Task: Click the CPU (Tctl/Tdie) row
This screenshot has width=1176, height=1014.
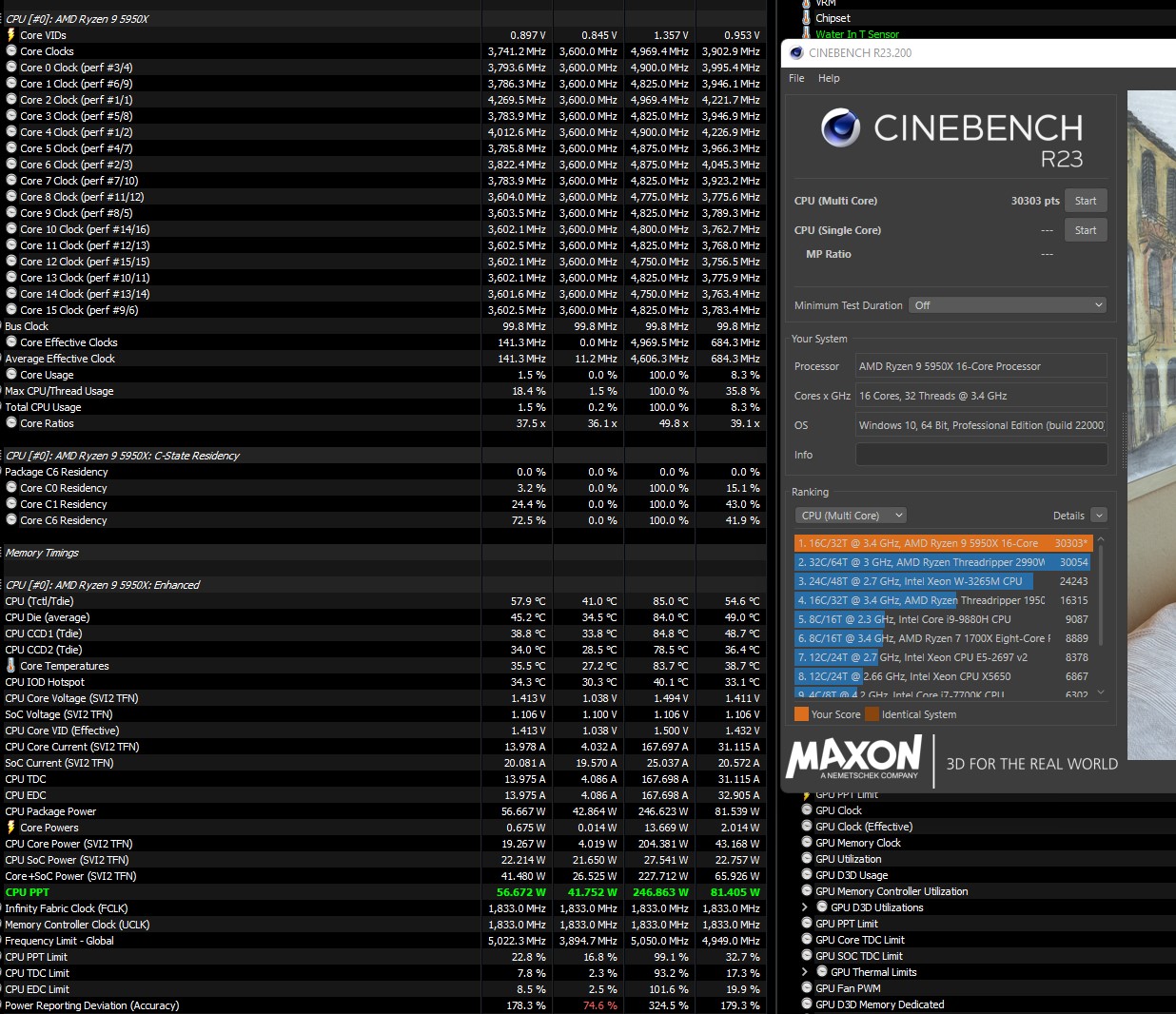Action: 382,601
